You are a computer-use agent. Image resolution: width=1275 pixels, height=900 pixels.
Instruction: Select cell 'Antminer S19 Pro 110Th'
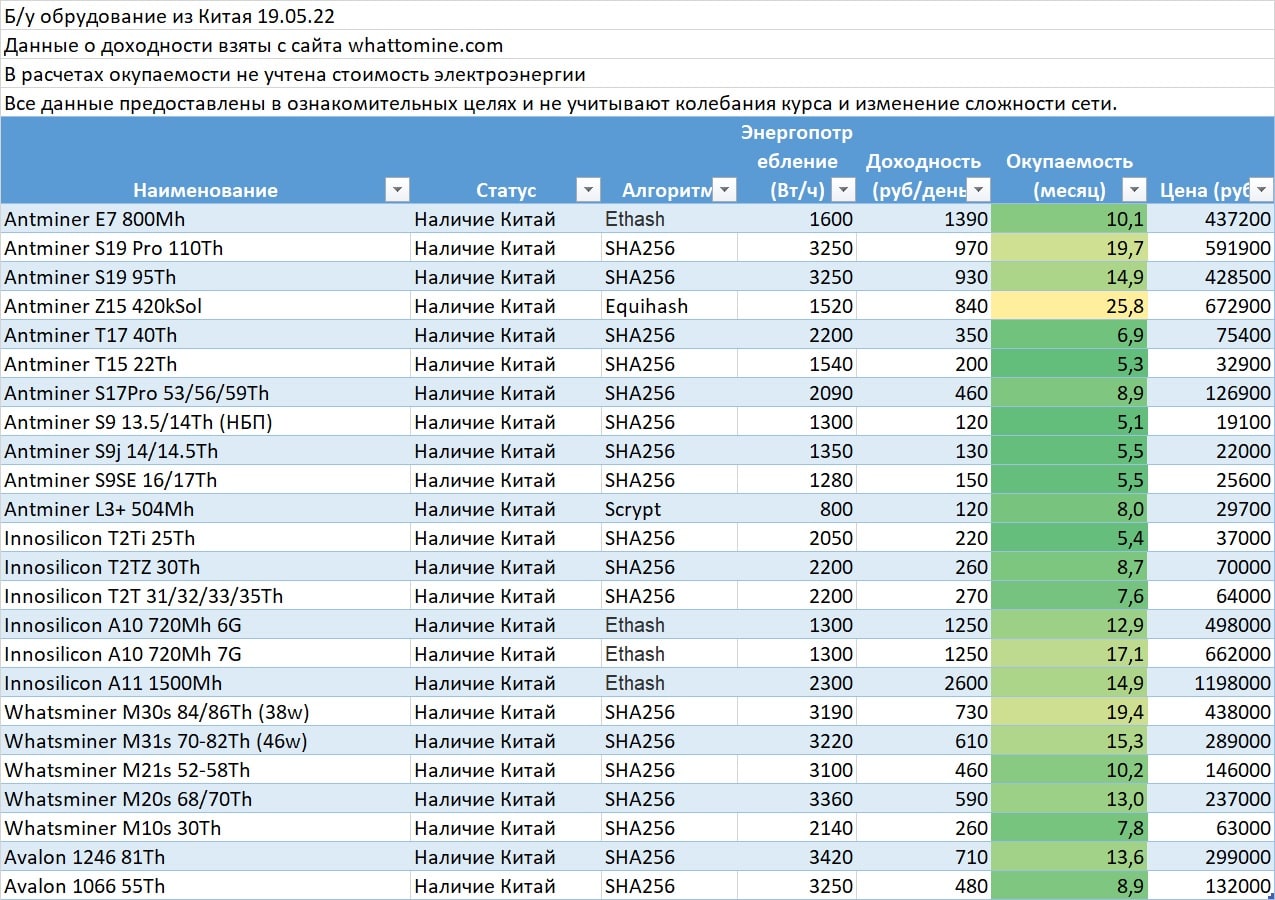tap(205, 248)
